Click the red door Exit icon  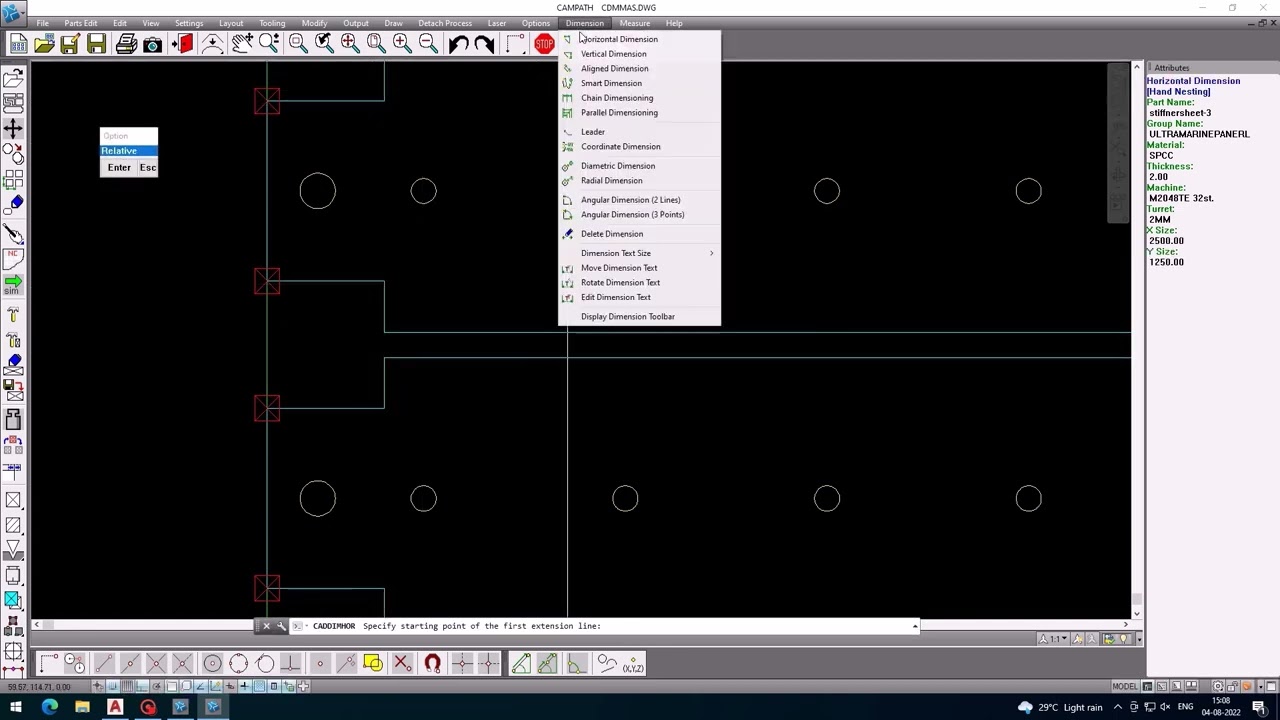183,43
